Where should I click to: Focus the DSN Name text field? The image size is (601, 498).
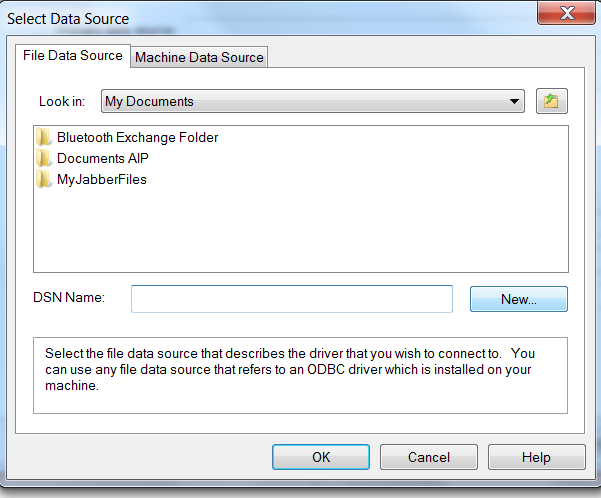point(292,299)
